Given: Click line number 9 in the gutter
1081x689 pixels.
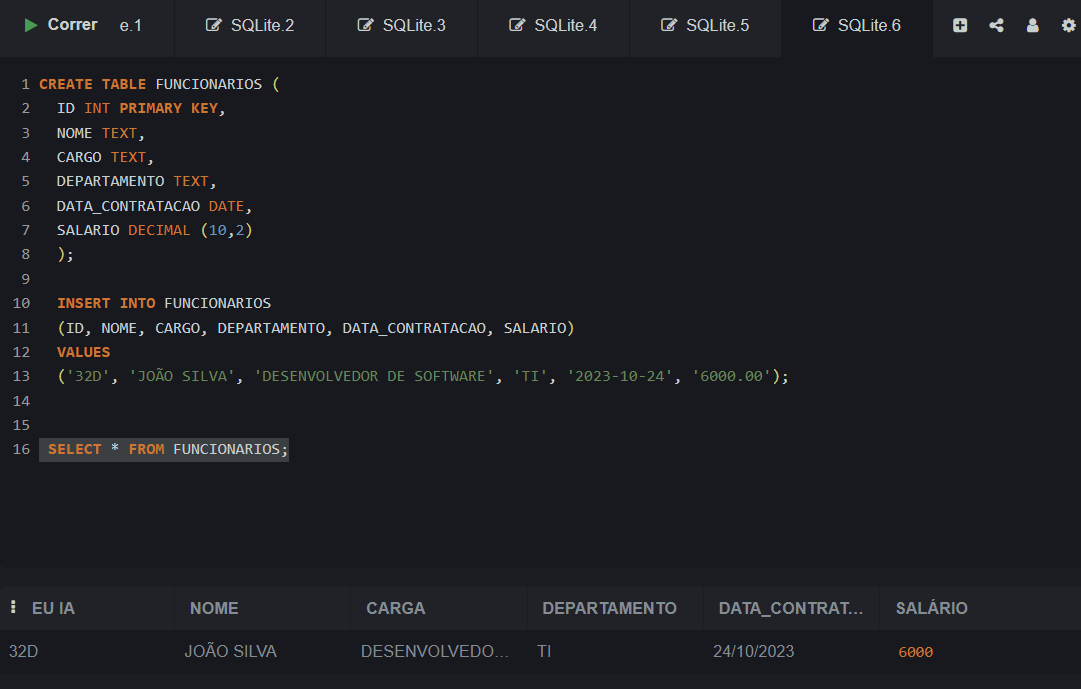Looking at the screenshot, I should (26, 279).
